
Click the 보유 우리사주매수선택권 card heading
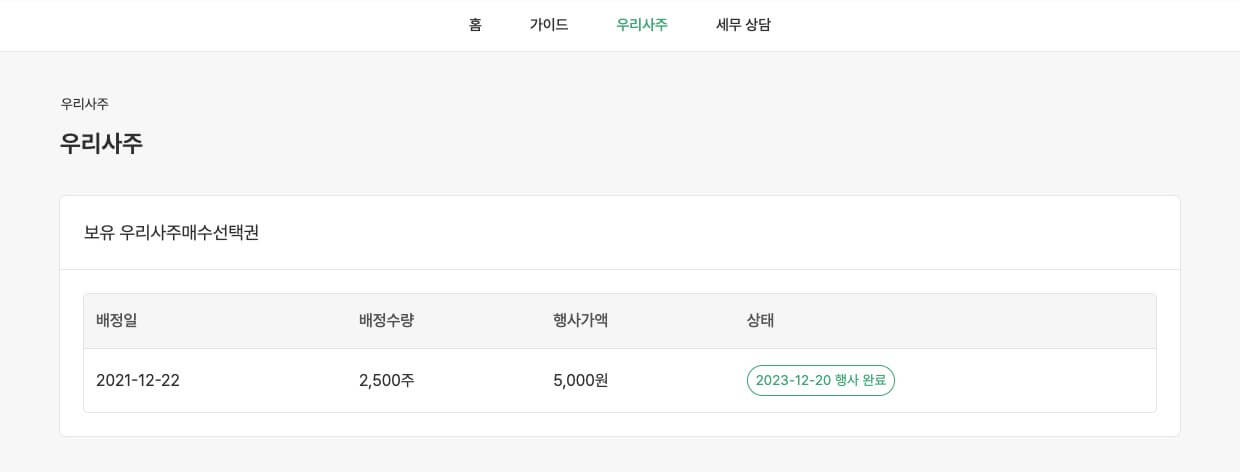172,233
